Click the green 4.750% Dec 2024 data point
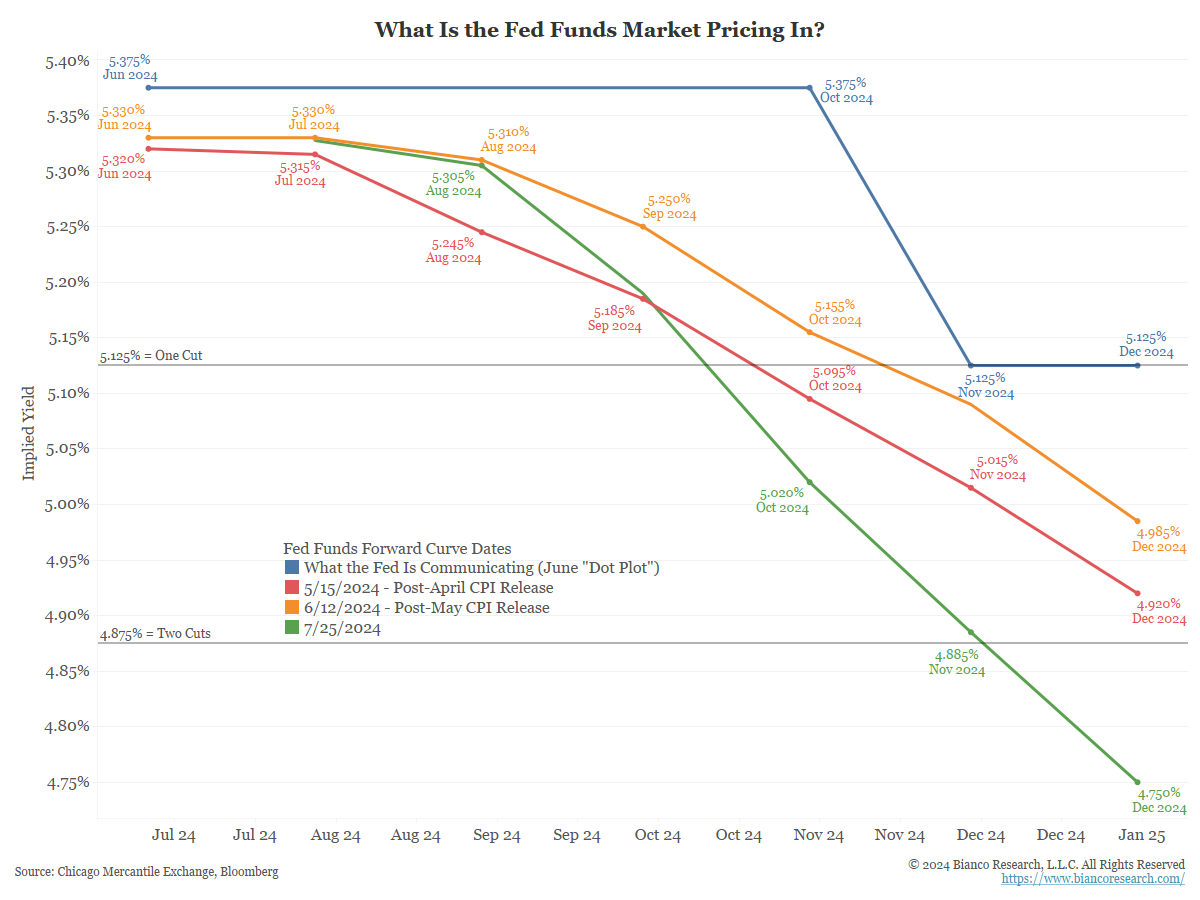The height and width of the screenshot is (900, 1200). (1137, 782)
